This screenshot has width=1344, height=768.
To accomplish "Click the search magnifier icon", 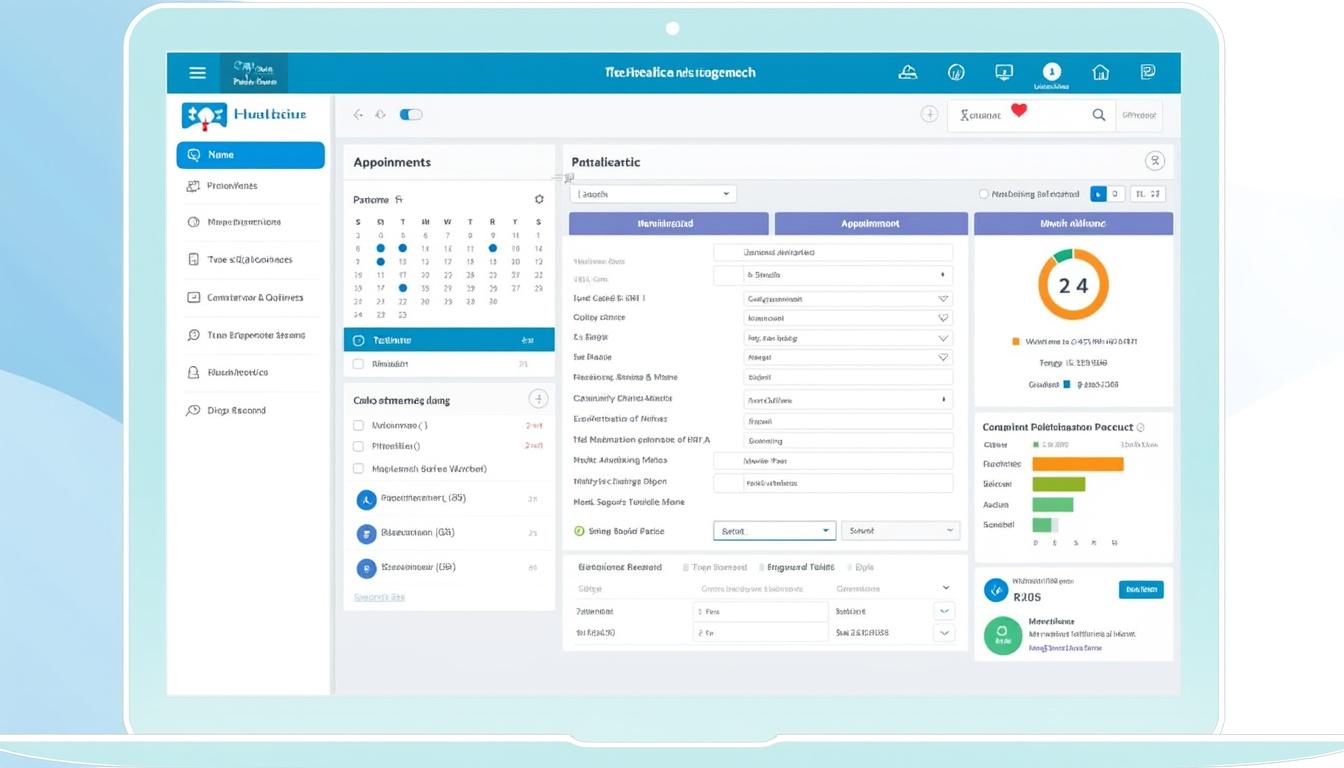I will point(1099,114).
